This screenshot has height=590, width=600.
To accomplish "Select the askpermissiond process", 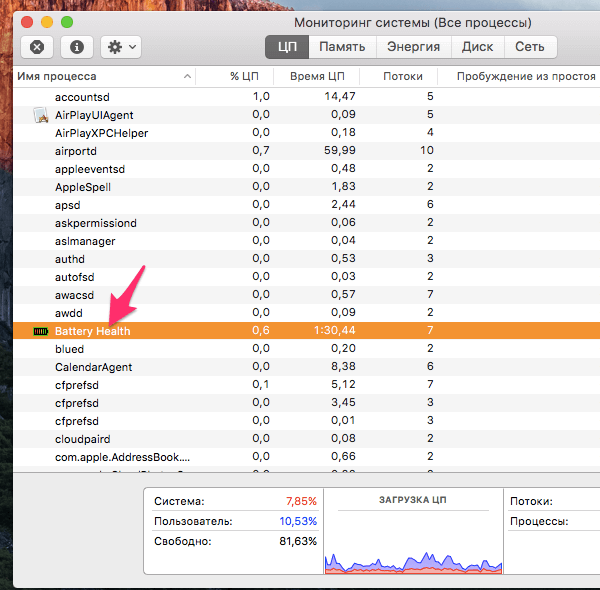I will (x=96, y=223).
